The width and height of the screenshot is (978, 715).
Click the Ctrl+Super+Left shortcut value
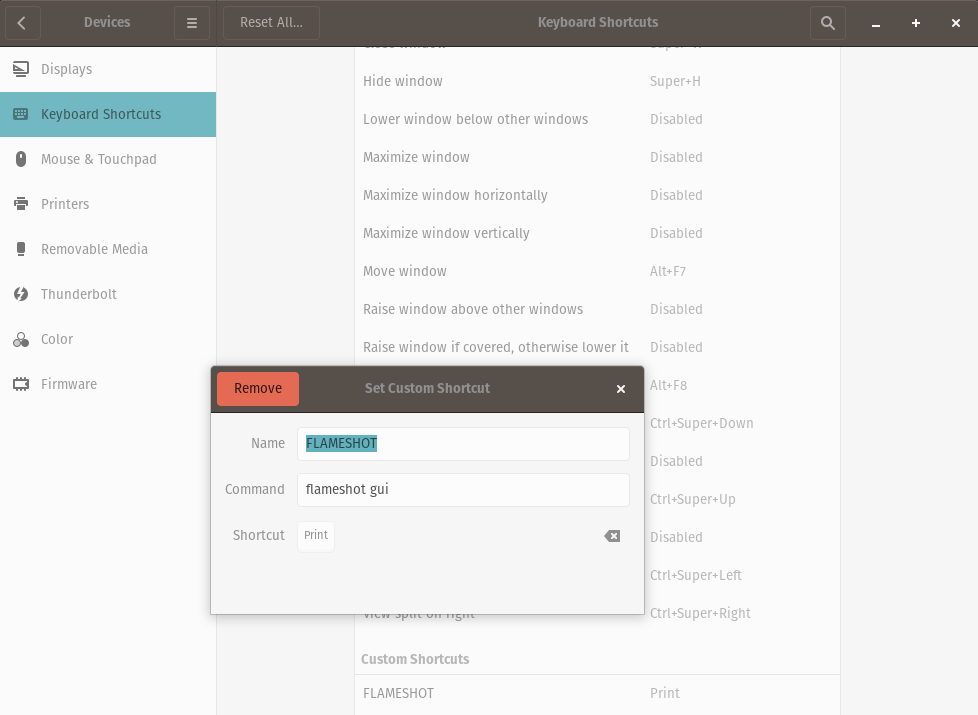tap(695, 575)
